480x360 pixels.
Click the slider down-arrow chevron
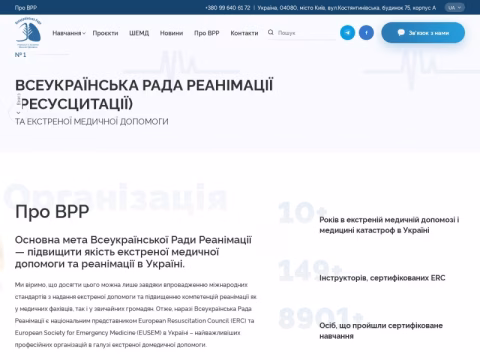[18, 113]
